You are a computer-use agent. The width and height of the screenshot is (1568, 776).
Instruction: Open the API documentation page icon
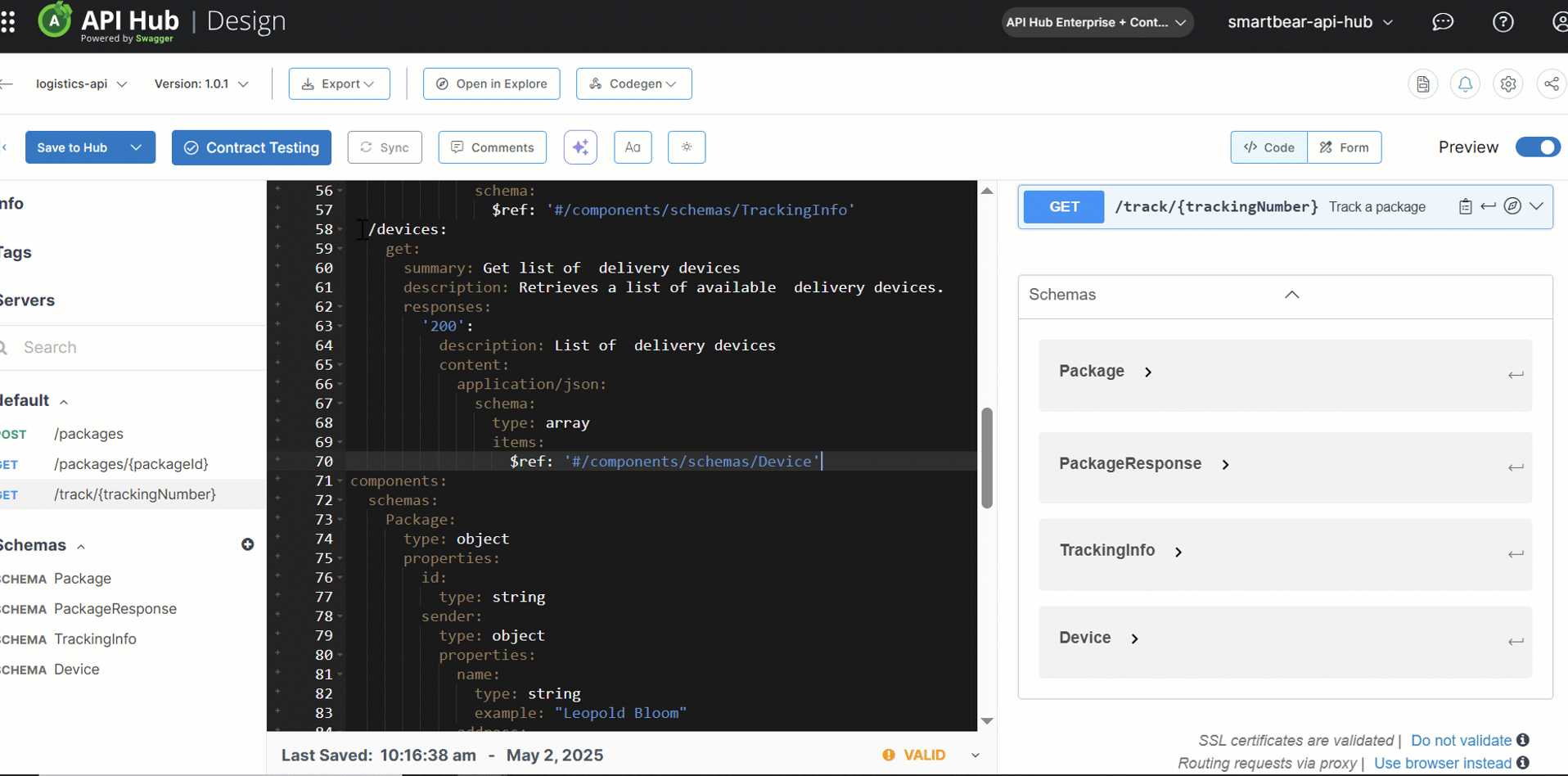coord(1423,84)
